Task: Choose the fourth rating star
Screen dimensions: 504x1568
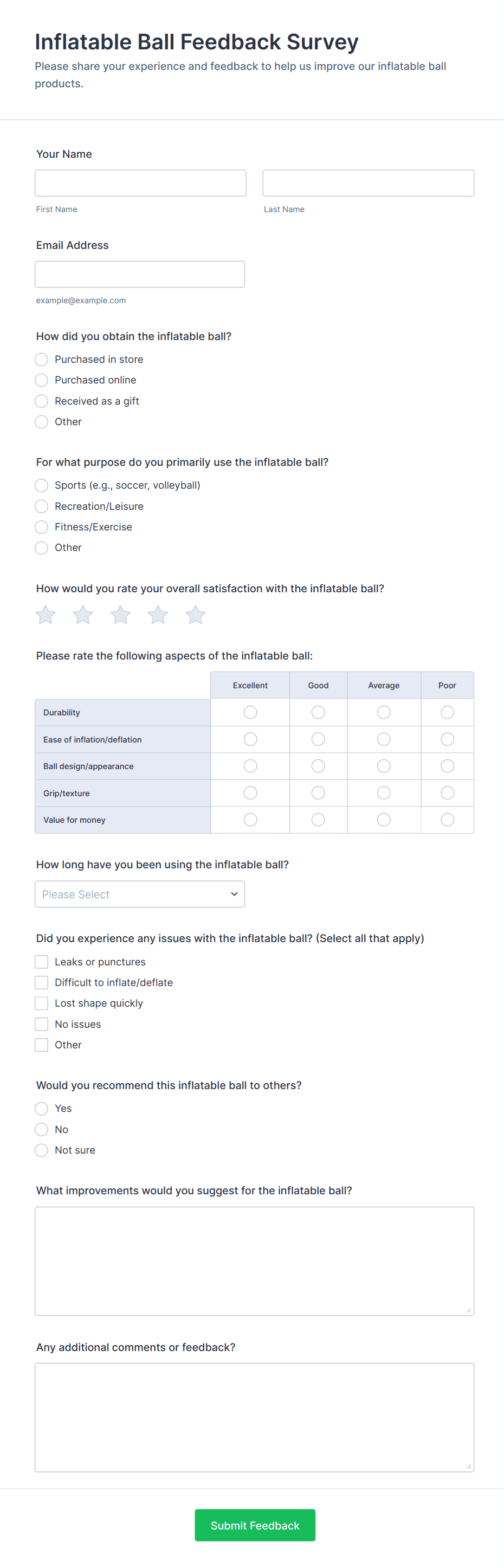Action: (158, 615)
